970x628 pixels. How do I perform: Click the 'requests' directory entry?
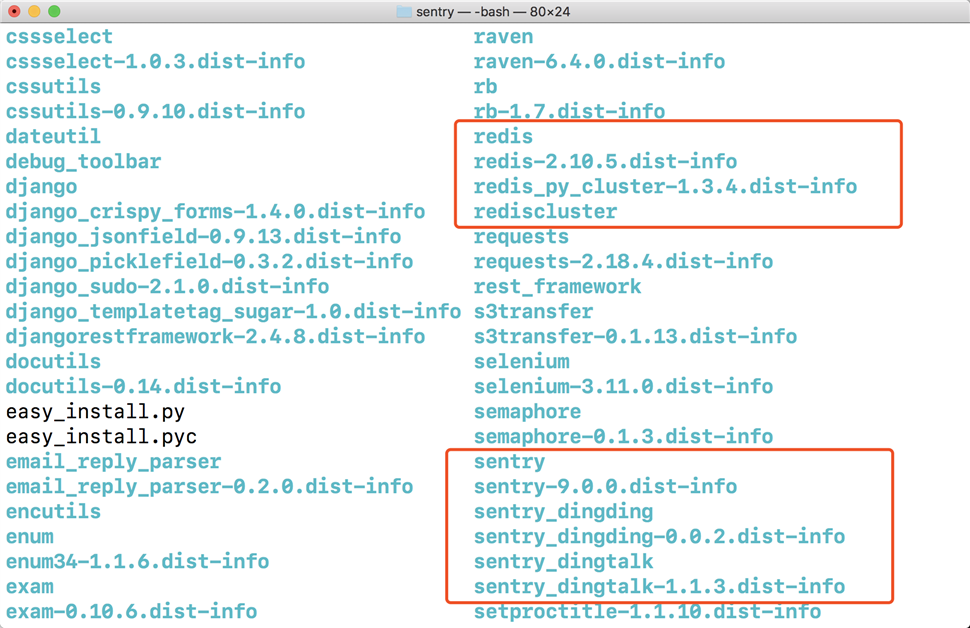pos(521,237)
